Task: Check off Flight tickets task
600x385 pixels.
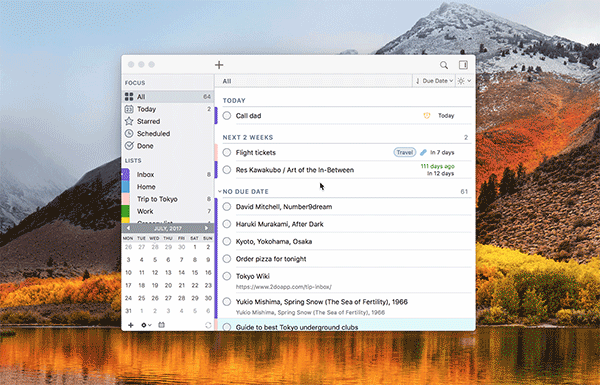Action: tap(227, 152)
